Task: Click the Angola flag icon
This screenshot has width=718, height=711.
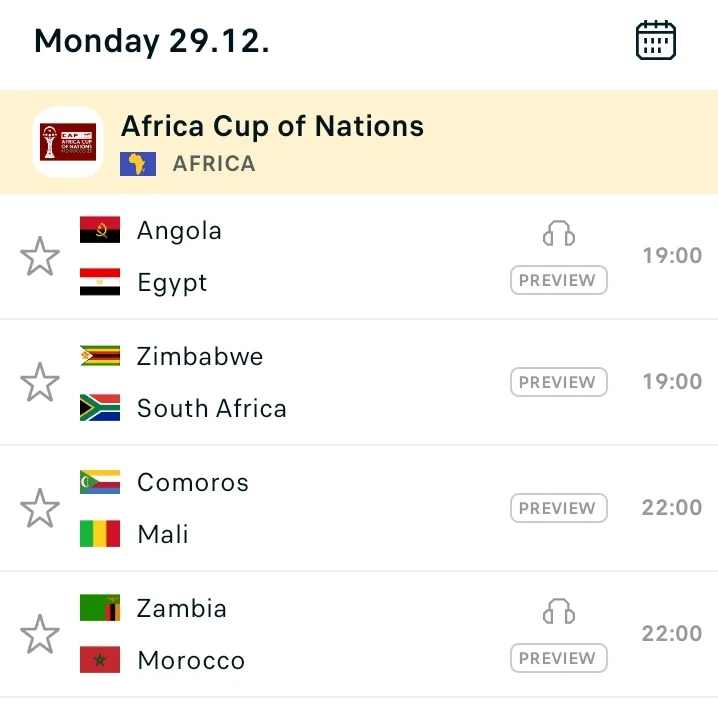Action: click(100, 229)
